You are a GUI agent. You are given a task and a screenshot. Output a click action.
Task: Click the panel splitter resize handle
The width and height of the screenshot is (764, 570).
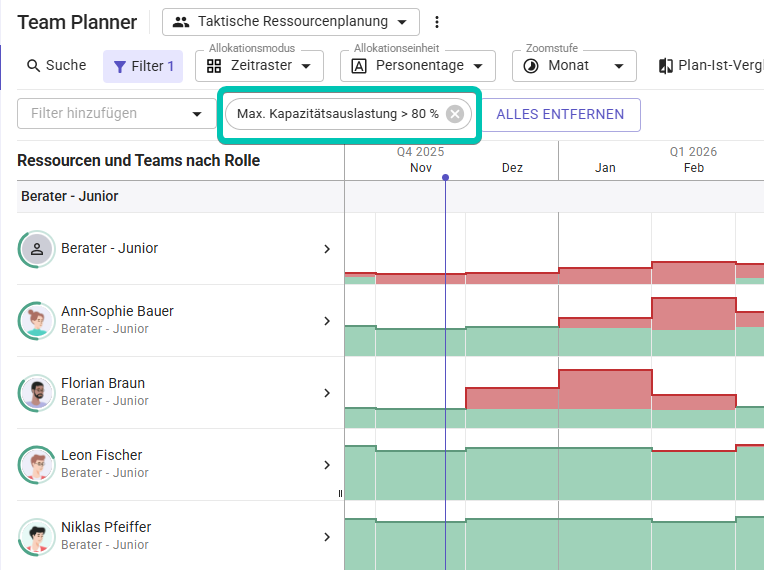pyautogui.click(x=340, y=493)
